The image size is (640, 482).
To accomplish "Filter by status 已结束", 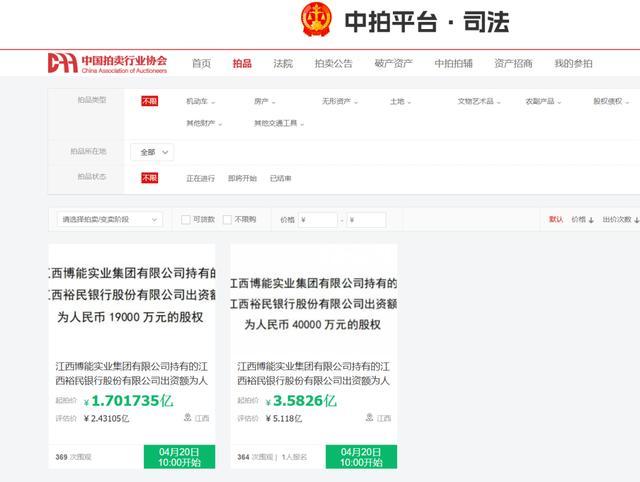I will coord(280,178).
